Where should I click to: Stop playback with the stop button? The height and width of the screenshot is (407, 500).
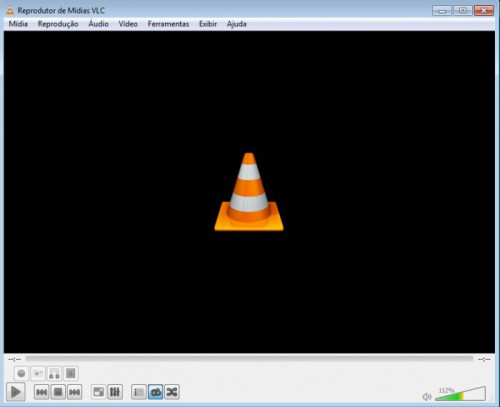point(58,392)
